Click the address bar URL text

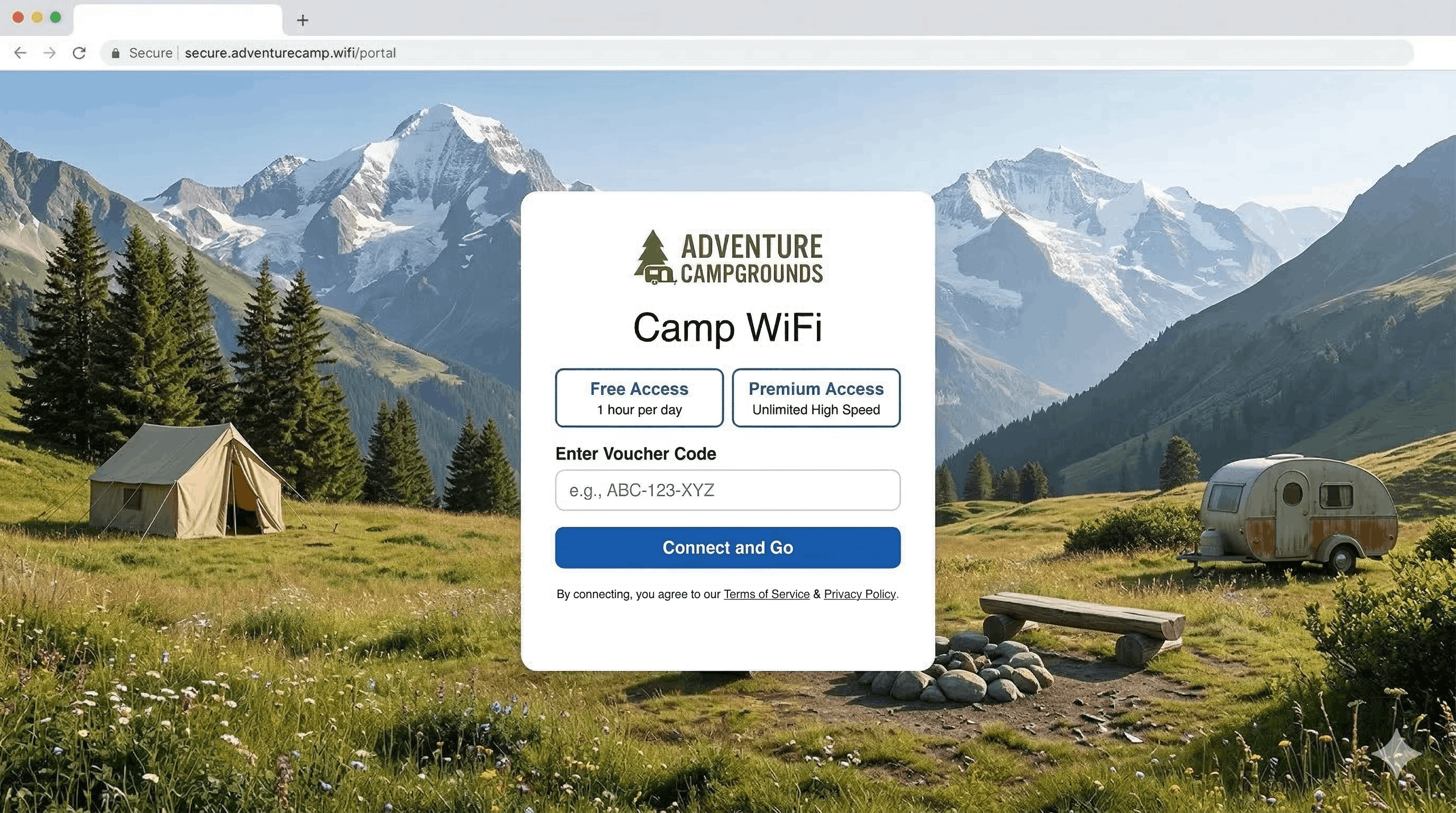290,53
